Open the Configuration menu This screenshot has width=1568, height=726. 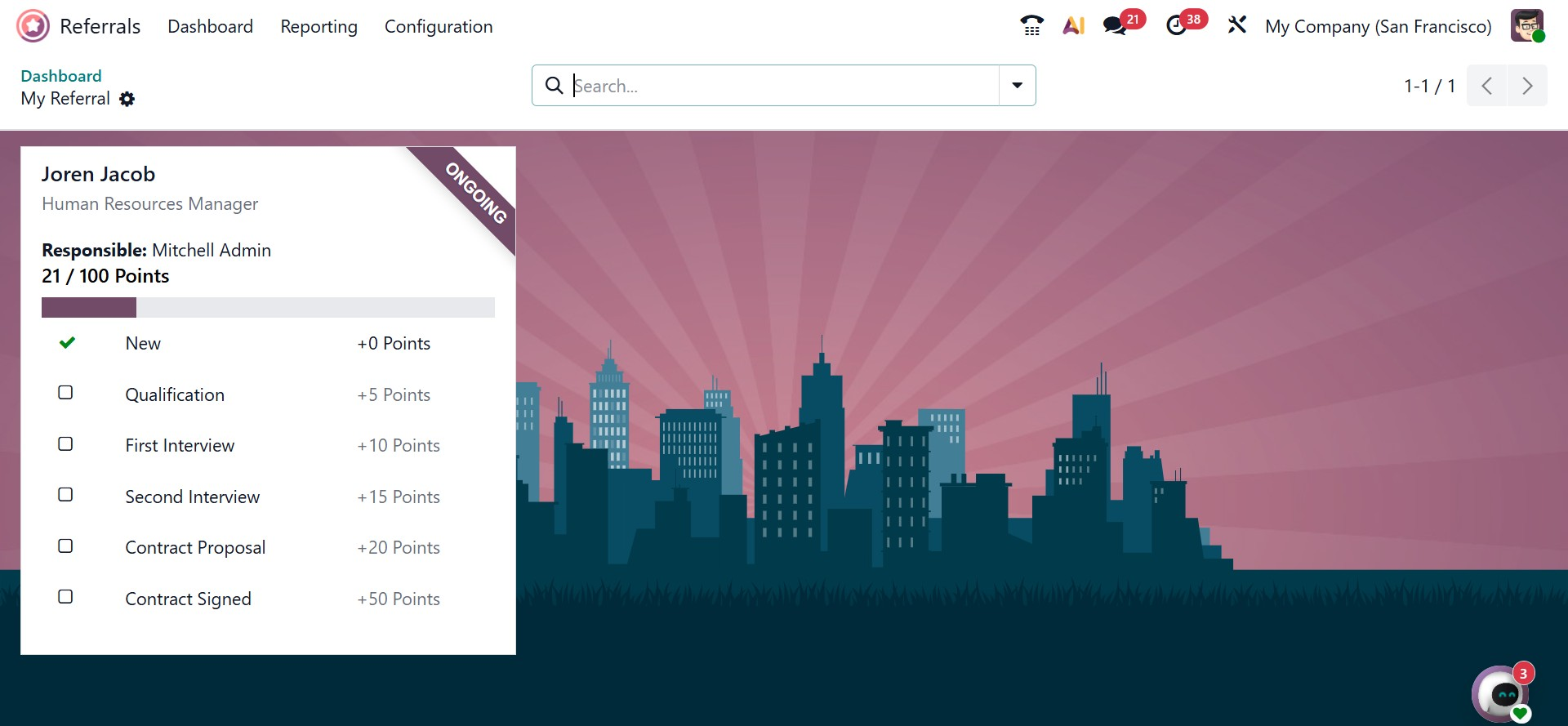[x=439, y=27]
